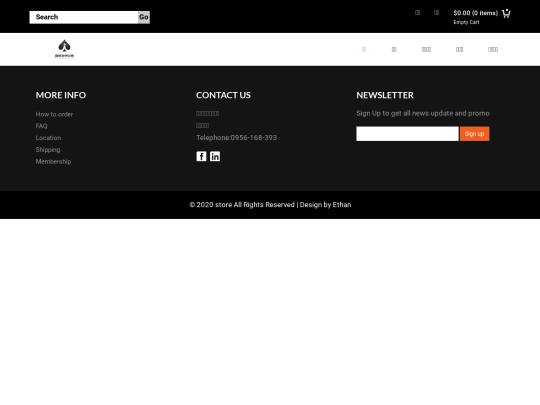
Task: Open the Facebook page icon
Action: 201,156
